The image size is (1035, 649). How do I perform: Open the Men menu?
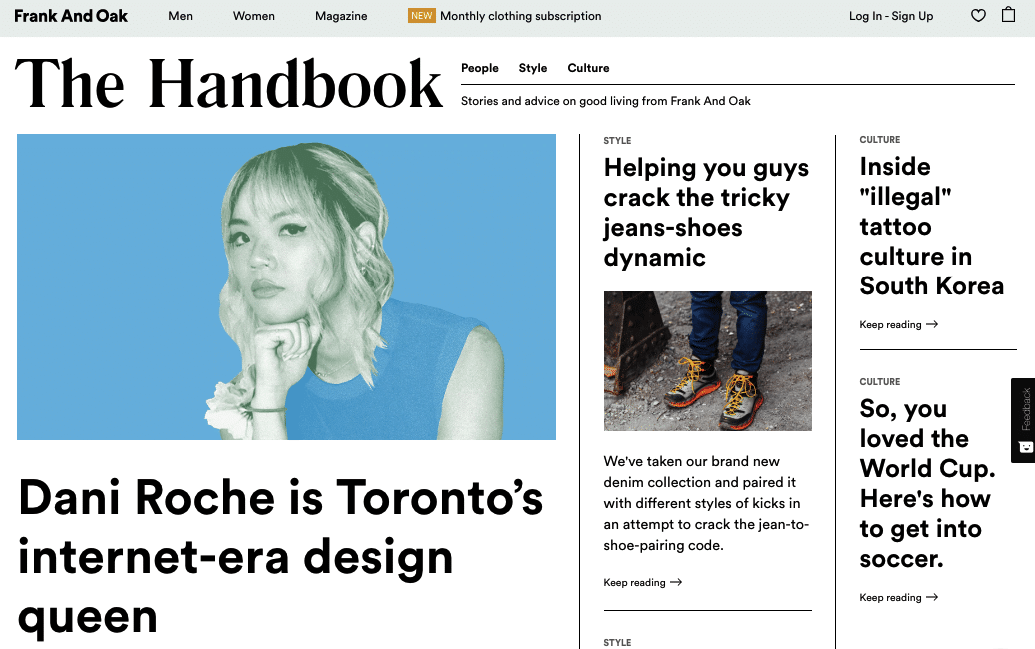[x=180, y=16]
